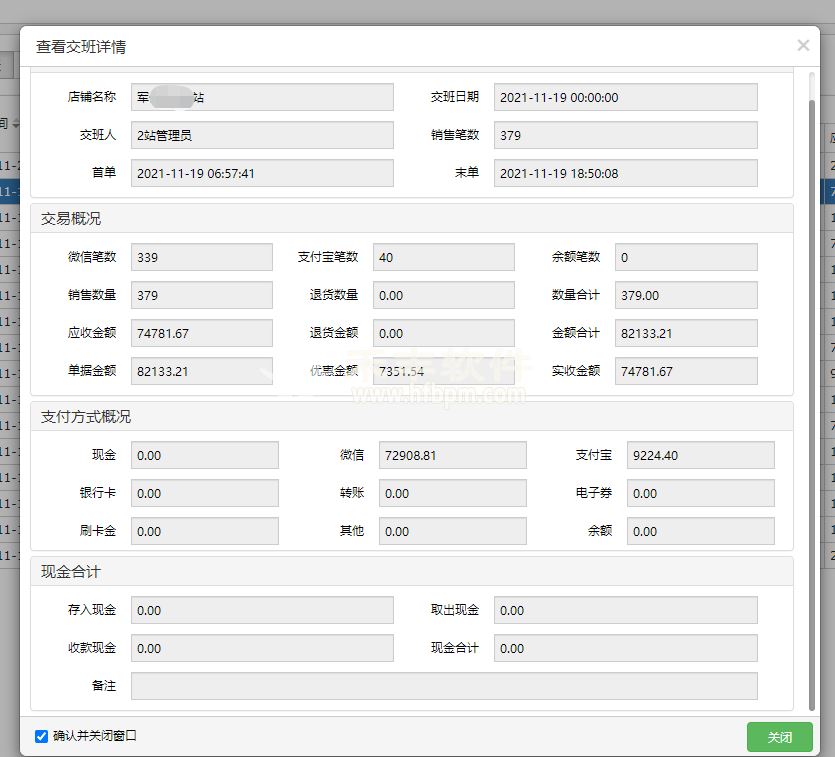The image size is (835, 757).
Task: Click the 应收金额 field
Action: click(201, 333)
